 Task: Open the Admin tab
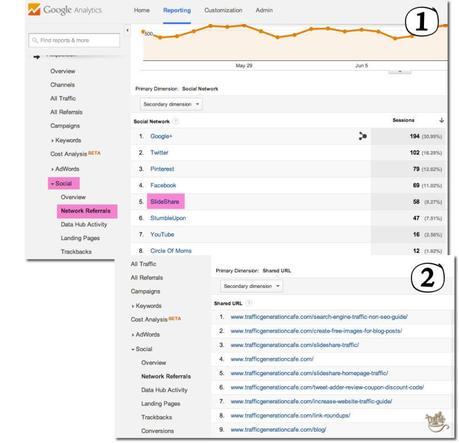[264, 10]
